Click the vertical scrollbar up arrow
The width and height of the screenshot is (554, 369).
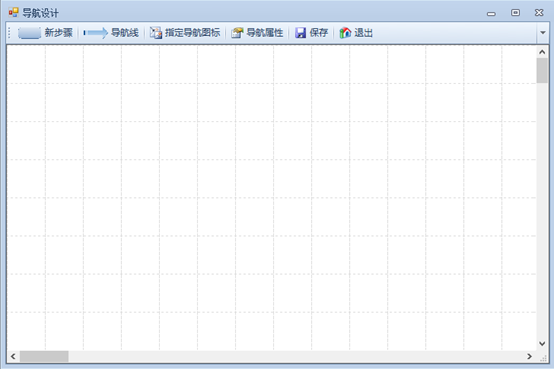[542, 52]
